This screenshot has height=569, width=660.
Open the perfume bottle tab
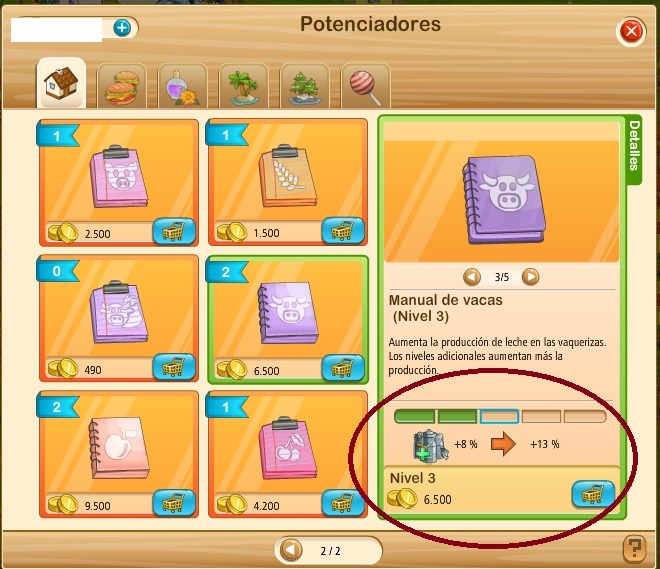point(183,87)
